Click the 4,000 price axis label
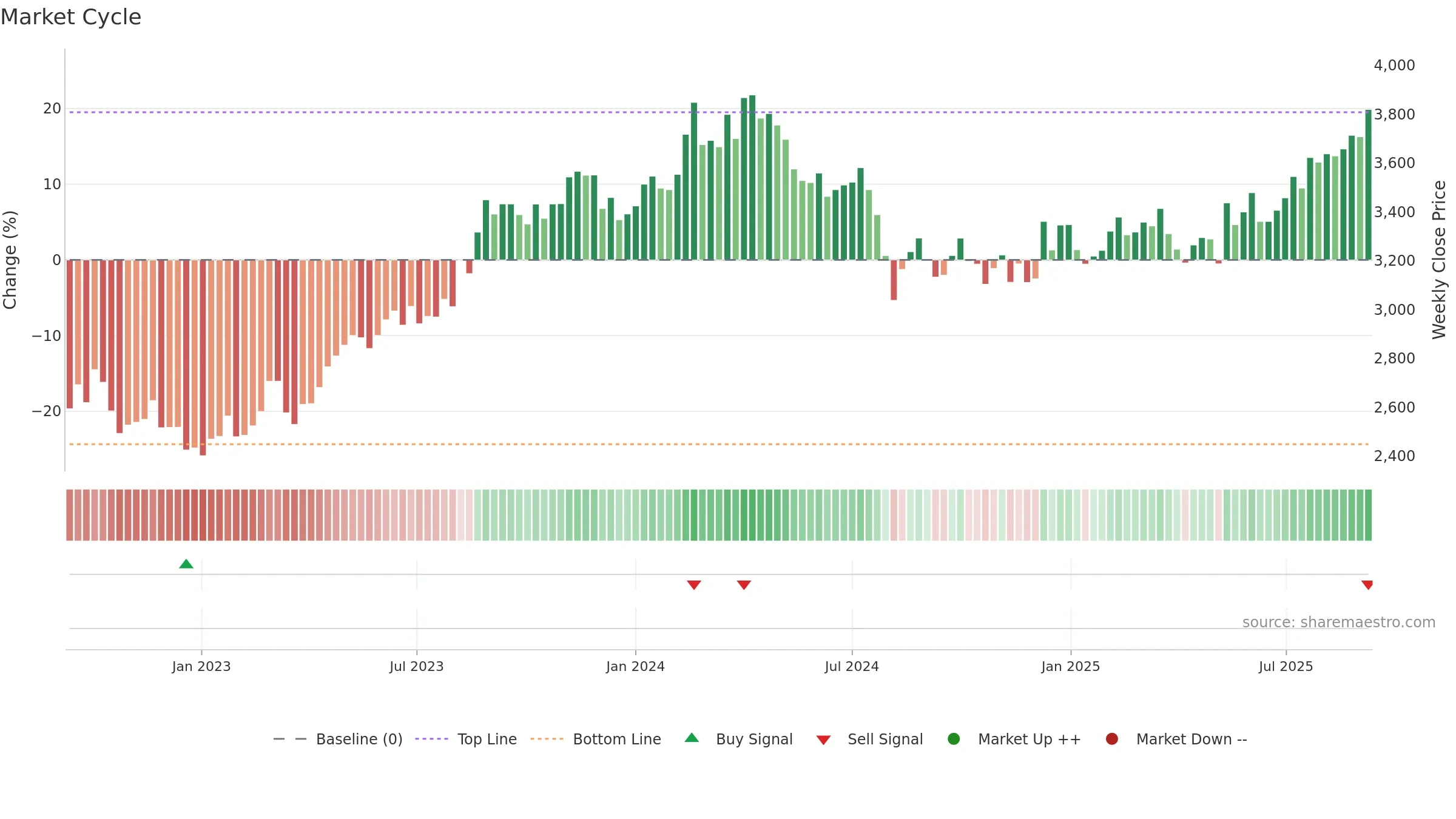The width and height of the screenshot is (1456, 819). [1394, 66]
